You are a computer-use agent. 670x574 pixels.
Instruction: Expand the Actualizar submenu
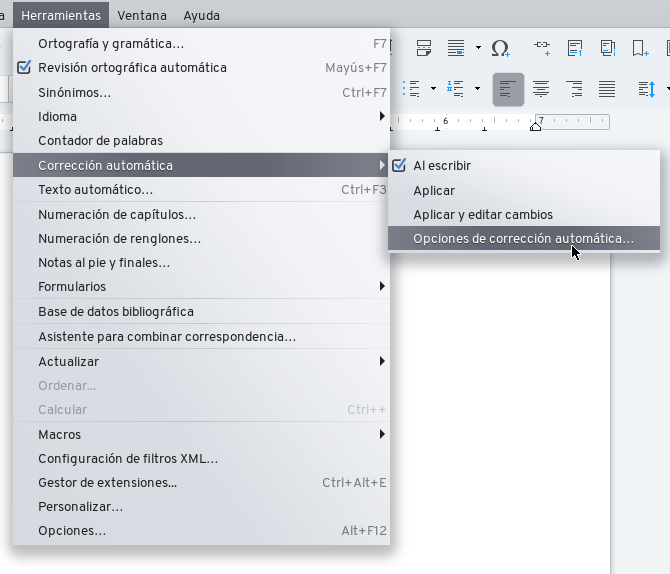(x=201, y=362)
